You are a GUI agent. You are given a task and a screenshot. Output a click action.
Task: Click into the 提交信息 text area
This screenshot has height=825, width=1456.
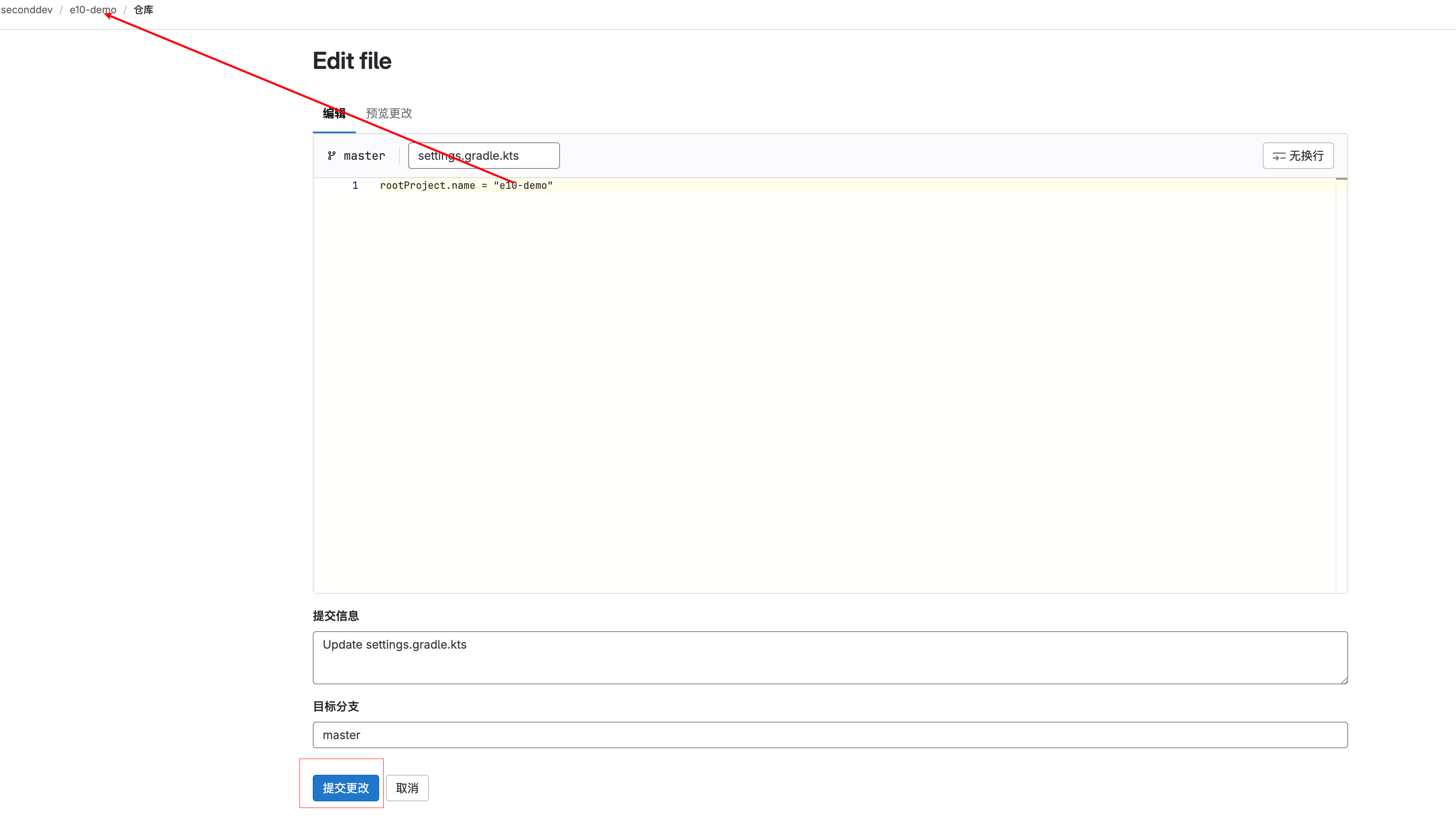(x=830, y=657)
